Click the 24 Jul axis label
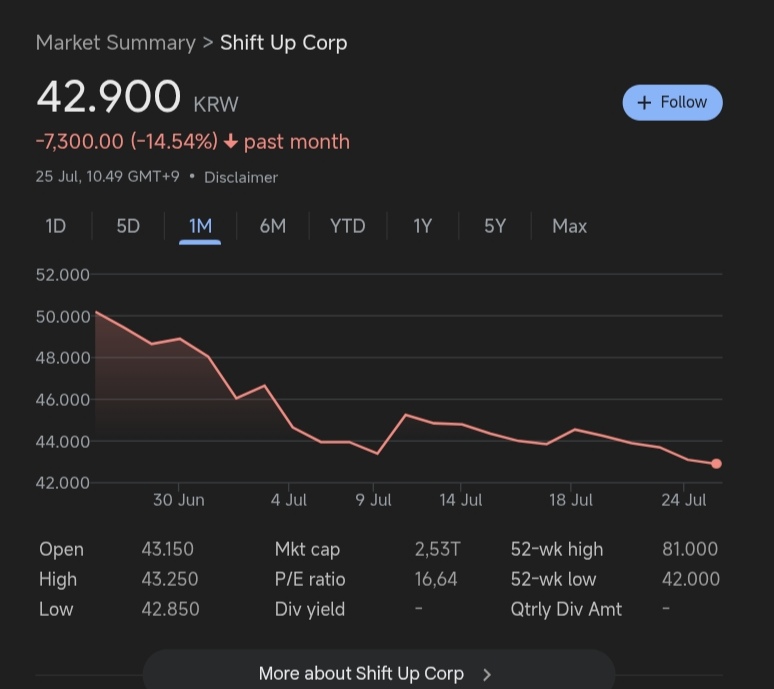 [x=684, y=500]
